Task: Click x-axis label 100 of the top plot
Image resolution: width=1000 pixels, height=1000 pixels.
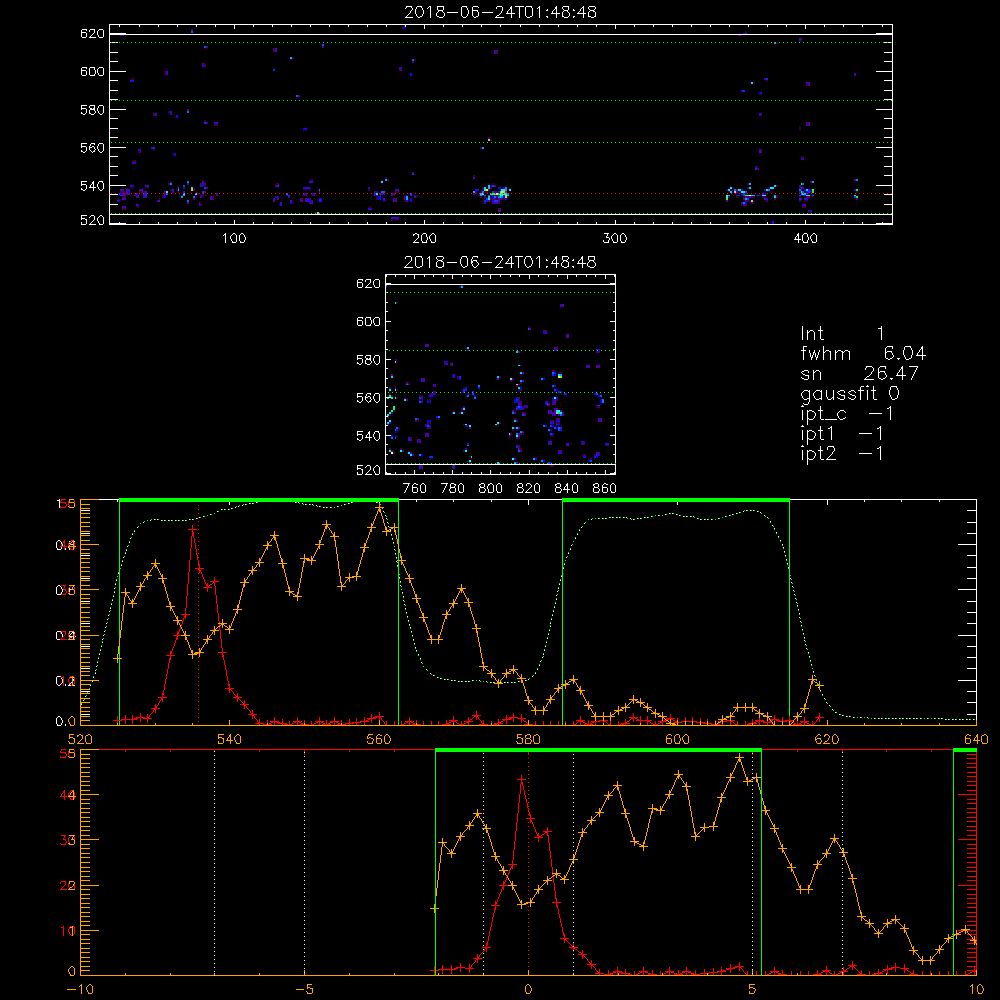Action: (234, 239)
